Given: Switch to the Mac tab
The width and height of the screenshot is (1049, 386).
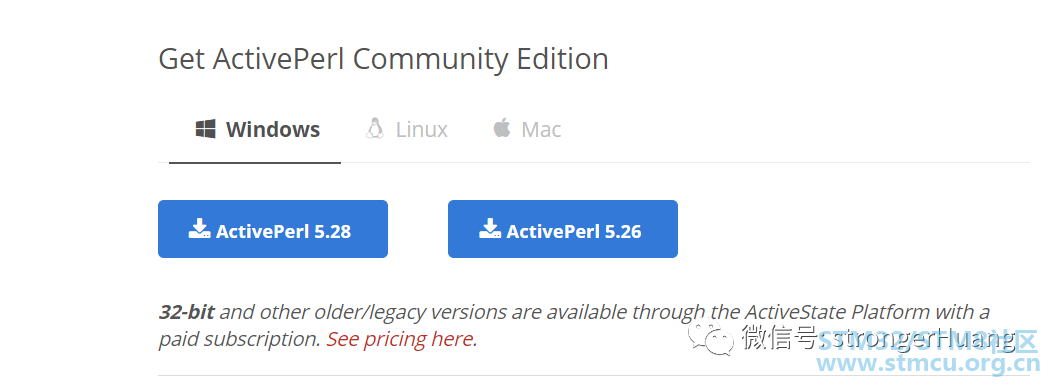Looking at the screenshot, I should point(527,129).
